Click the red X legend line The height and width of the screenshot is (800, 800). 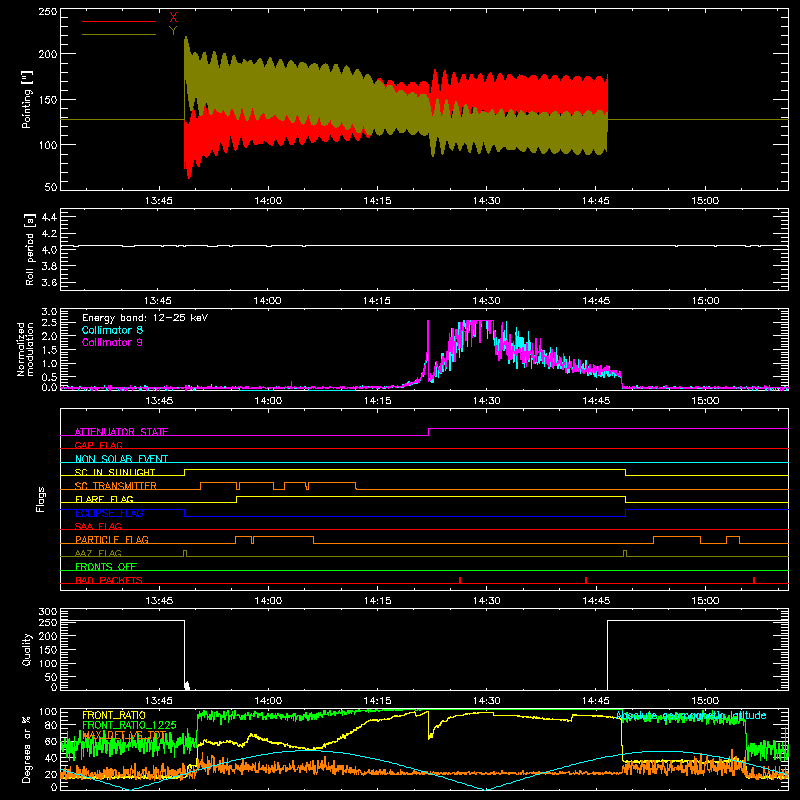coord(119,21)
